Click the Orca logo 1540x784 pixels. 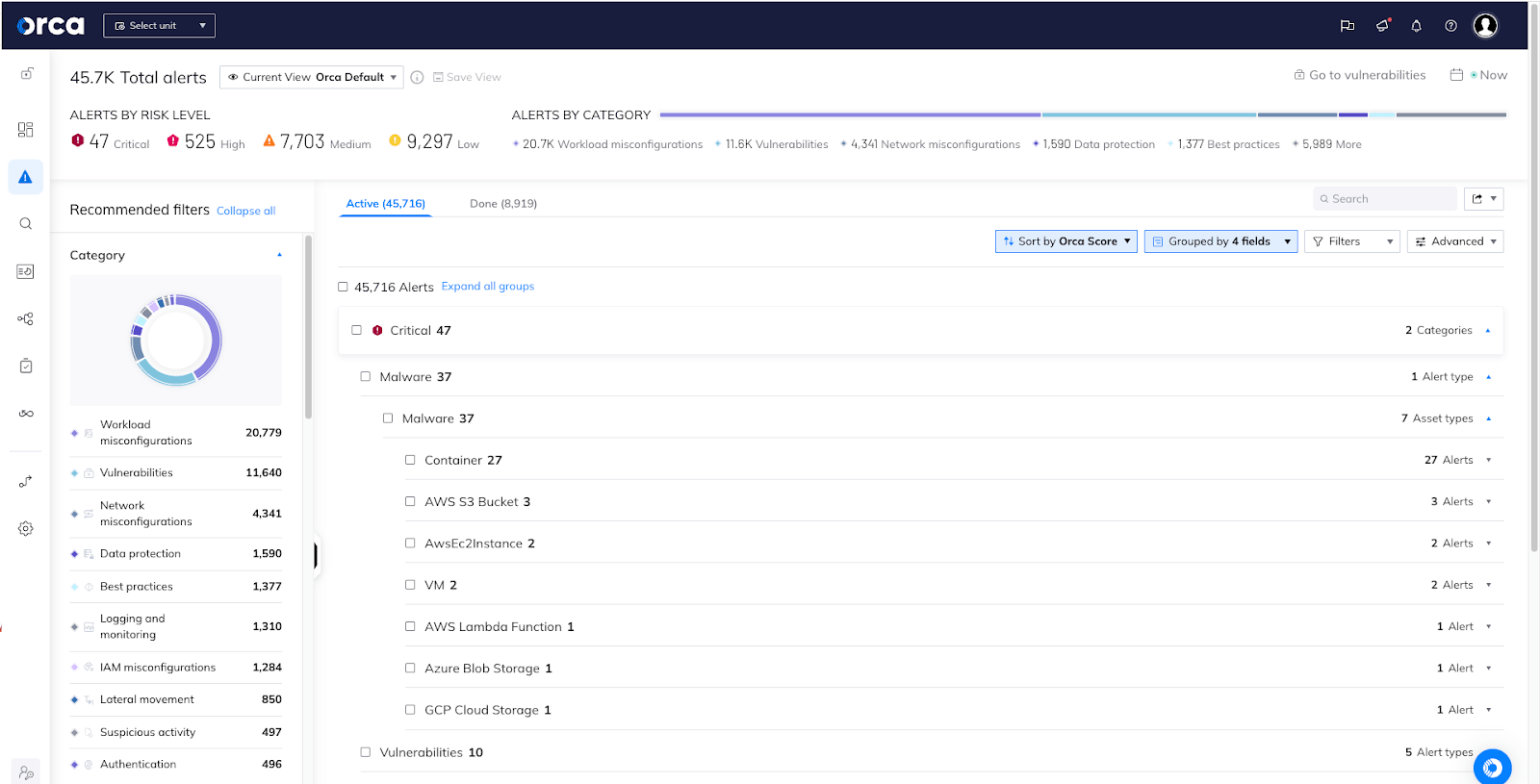[x=50, y=26]
